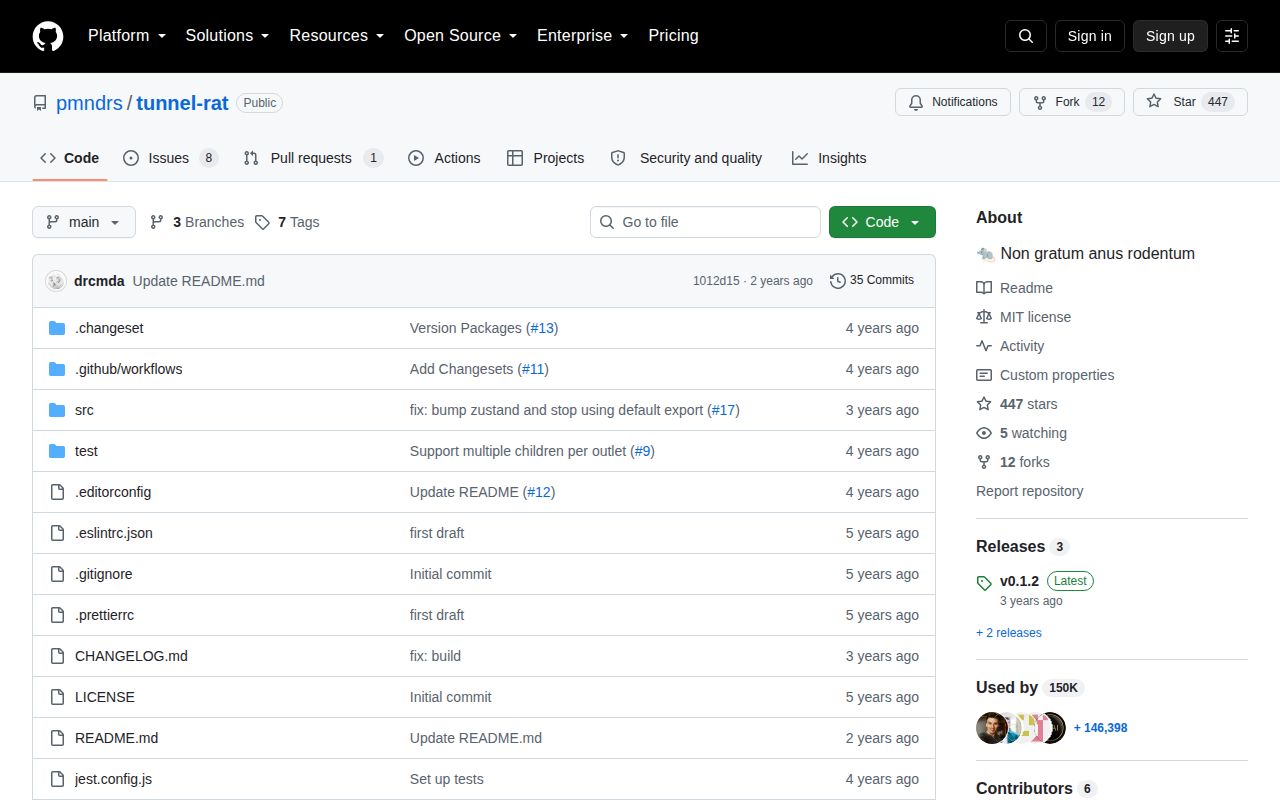Click the Custom properties icon
Image resolution: width=1280 pixels, height=800 pixels.
pyautogui.click(x=984, y=375)
